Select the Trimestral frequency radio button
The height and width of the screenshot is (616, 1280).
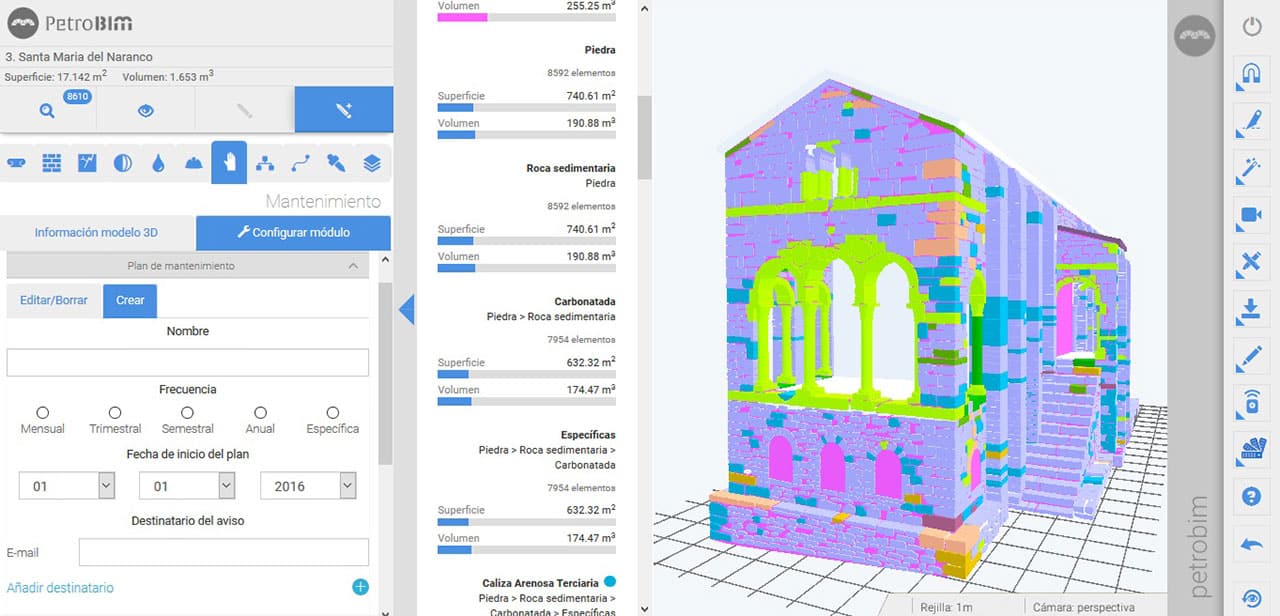[x=115, y=412]
